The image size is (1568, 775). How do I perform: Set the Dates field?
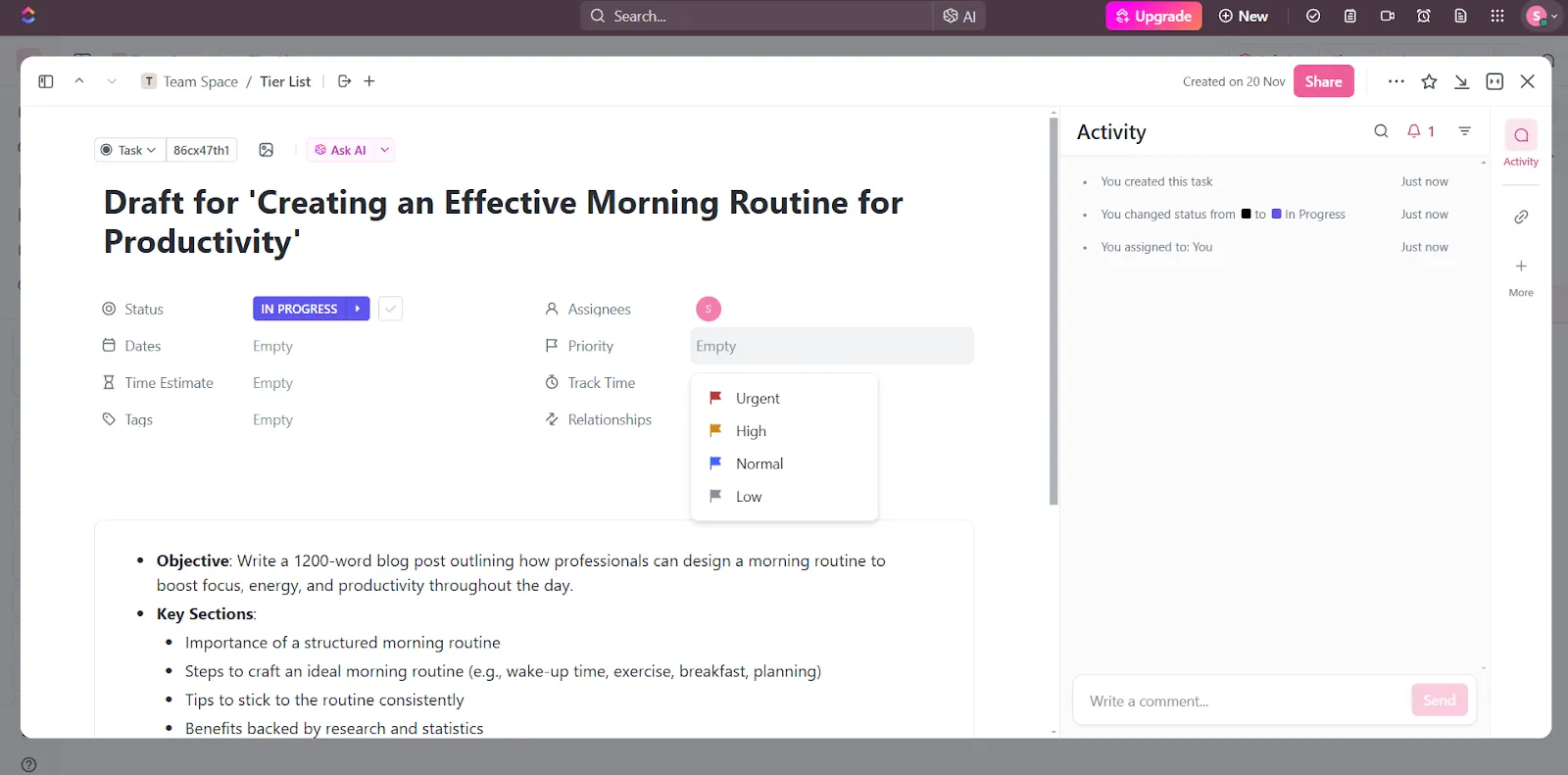tap(272, 346)
